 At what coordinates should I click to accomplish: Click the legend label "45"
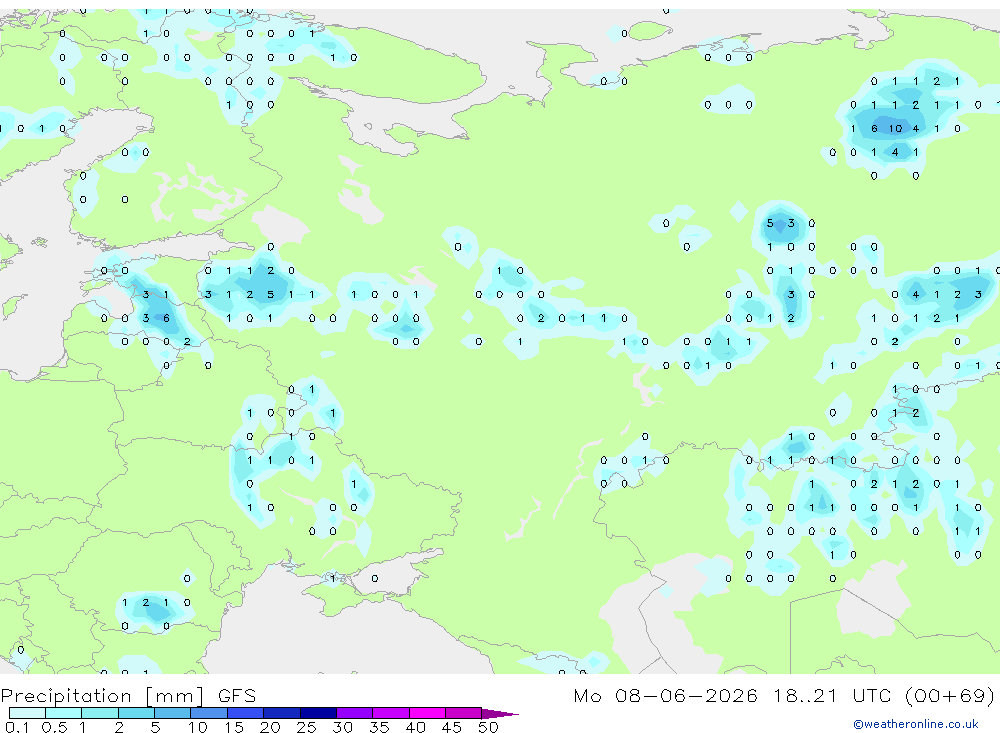452,727
